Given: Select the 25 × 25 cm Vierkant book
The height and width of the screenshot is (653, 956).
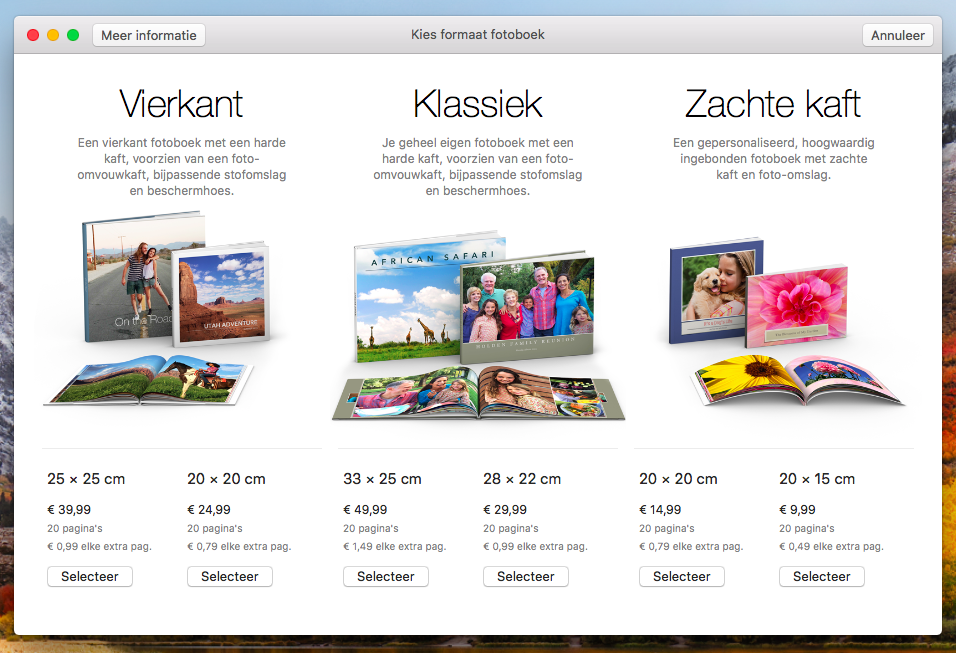Looking at the screenshot, I should click(x=90, y=577).
